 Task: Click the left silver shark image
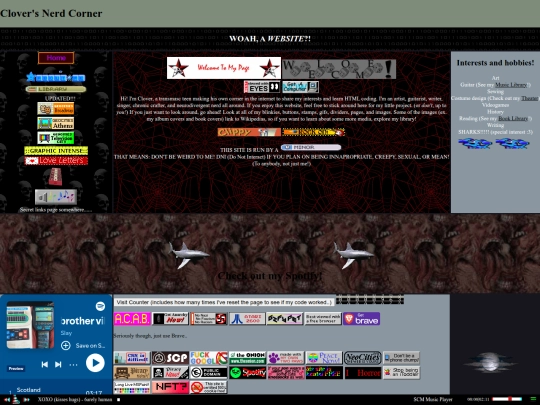tap(188, 255)
